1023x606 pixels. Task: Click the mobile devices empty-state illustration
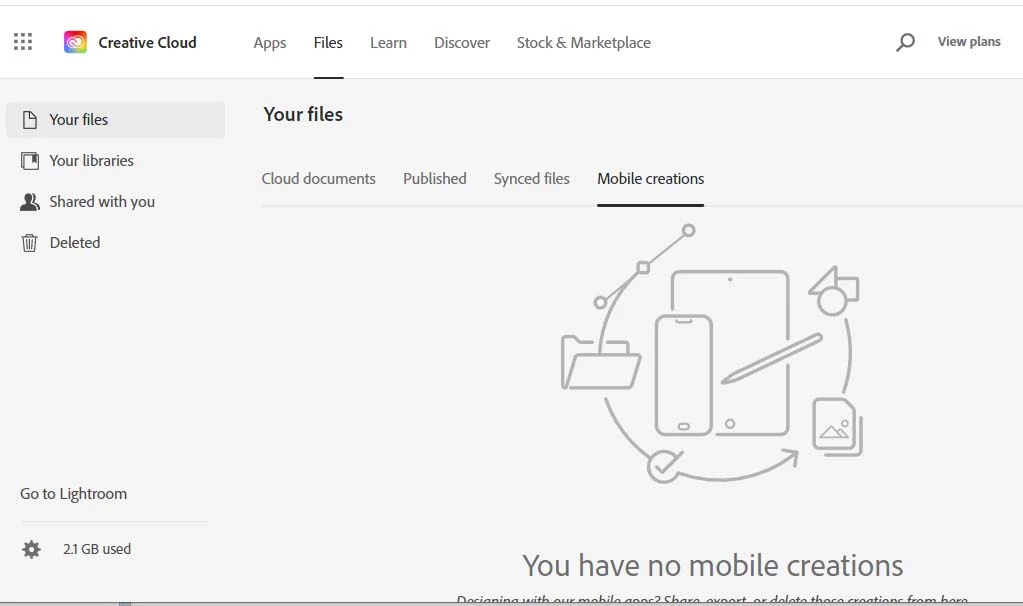click(x=712, y=354)
